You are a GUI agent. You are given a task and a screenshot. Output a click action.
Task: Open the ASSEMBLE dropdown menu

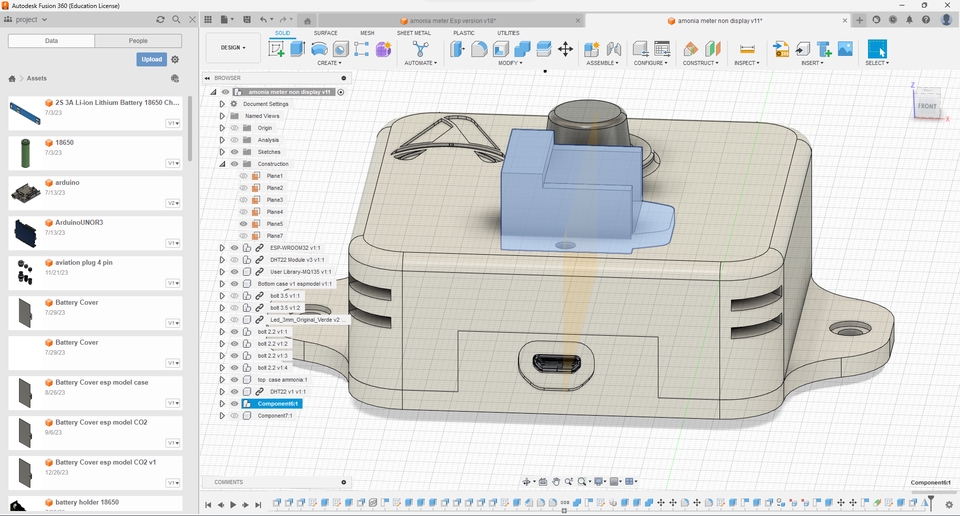[x=602, y=63]
